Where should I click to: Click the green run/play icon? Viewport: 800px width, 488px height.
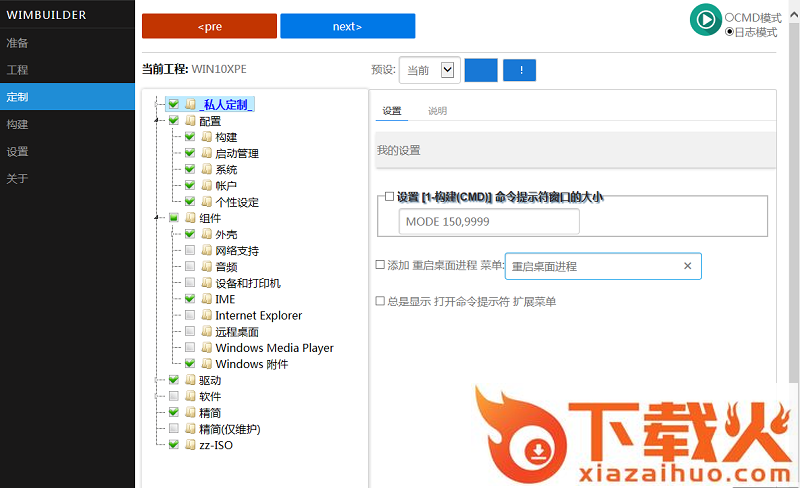pos(706,19)
